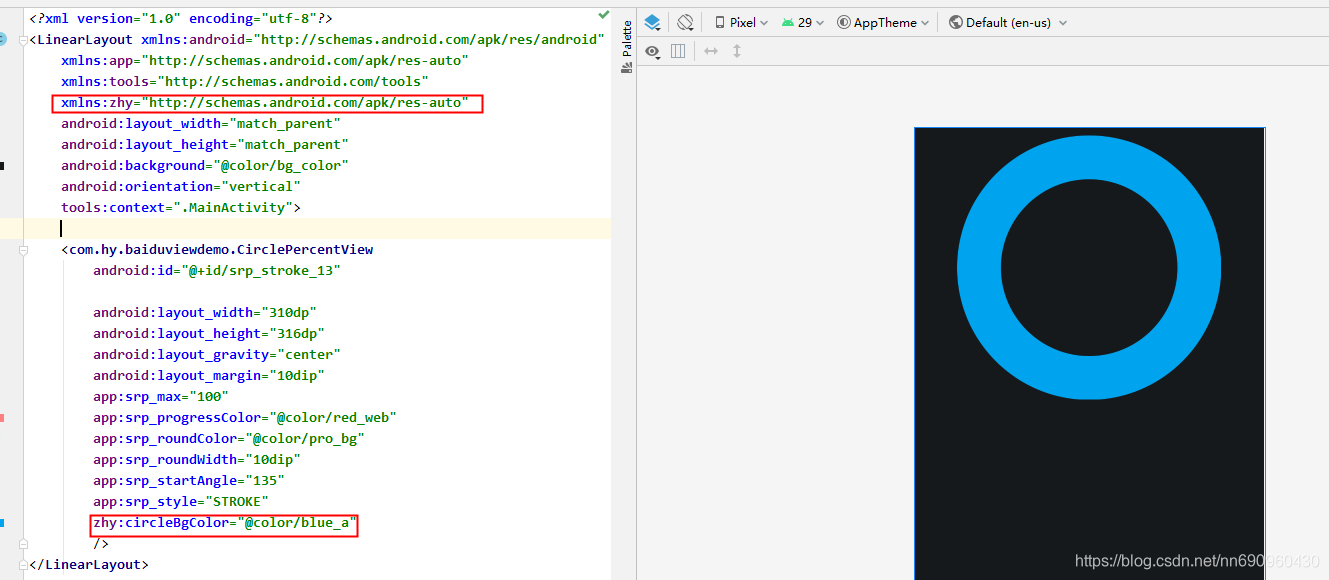Click the related-file gutter icon beside LinearLayout
Image resolution: width=1329 pixels, height=580 pixels.
tap(2, 39)
